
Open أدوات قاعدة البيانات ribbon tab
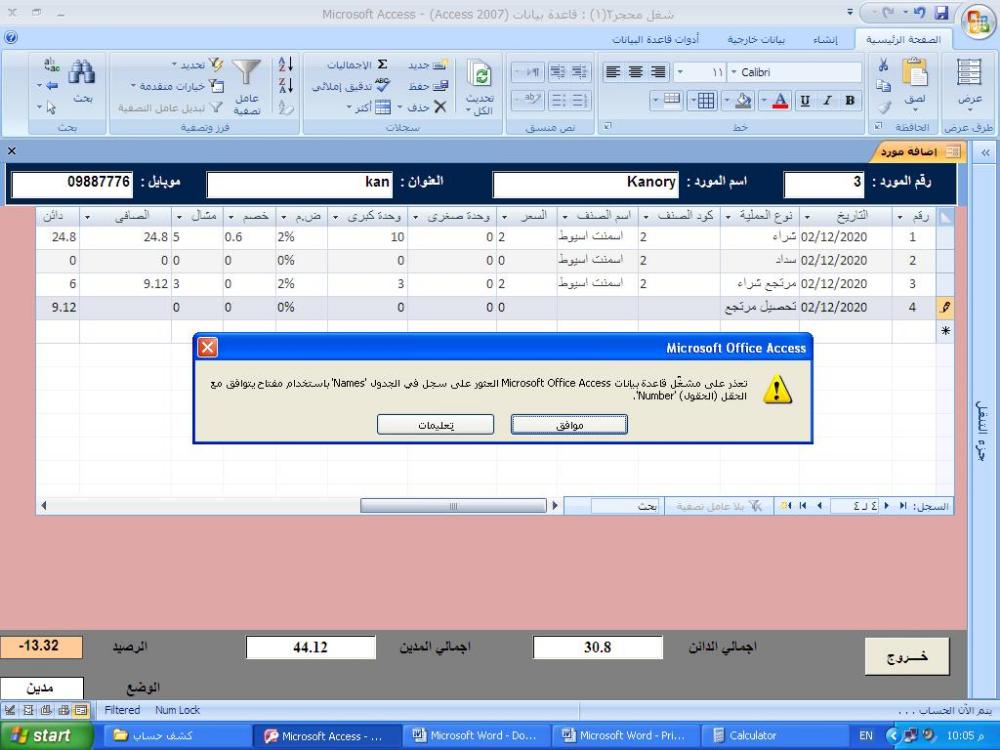(x=656, y=40)
